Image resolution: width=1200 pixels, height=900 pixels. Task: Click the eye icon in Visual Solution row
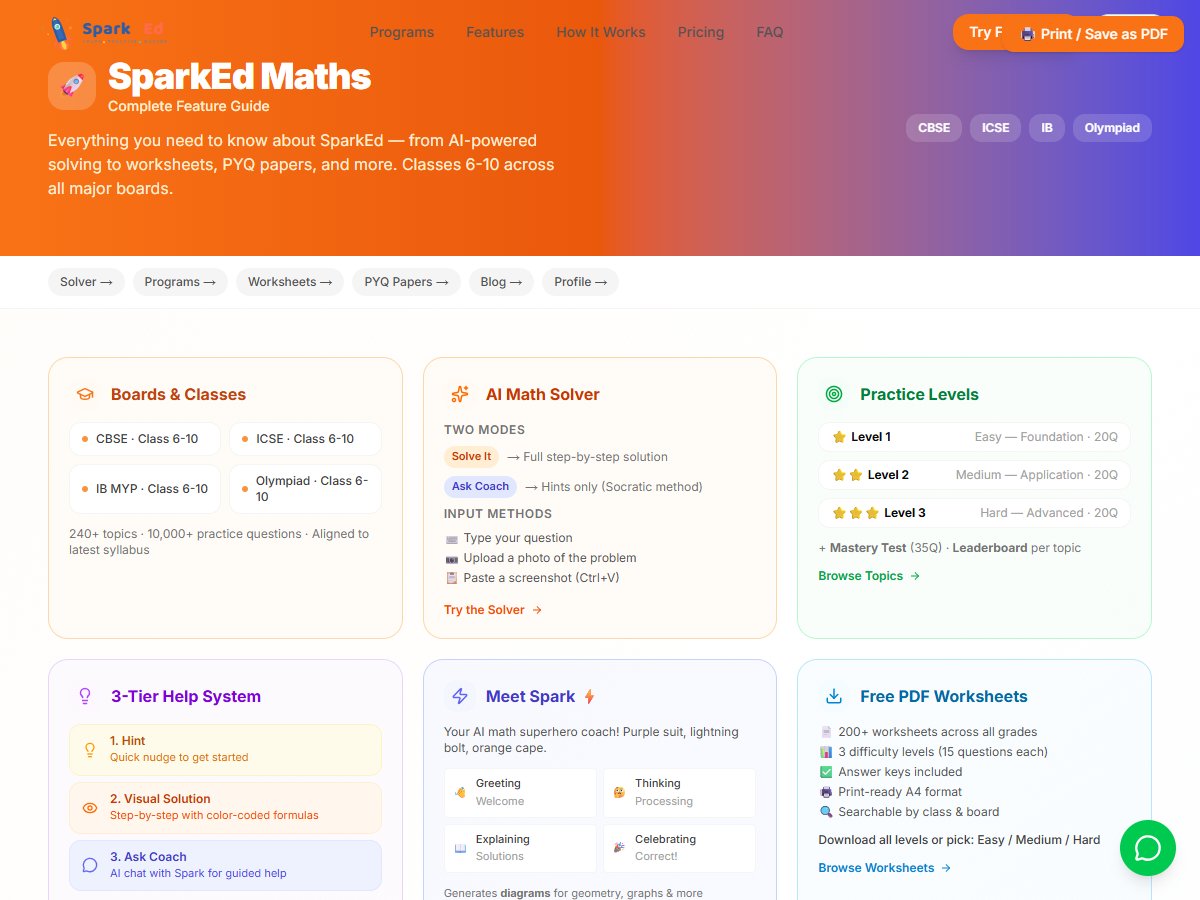click(x=90, y=807)
